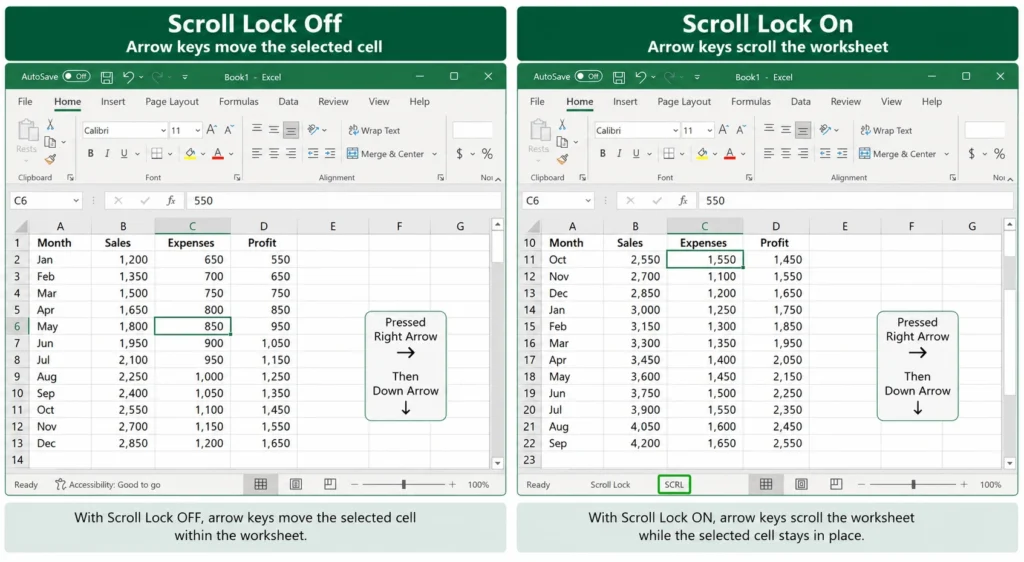Click the SCRL indicator in right status bar
This screenshot has width=1024, height=562.
click(674, 484)
